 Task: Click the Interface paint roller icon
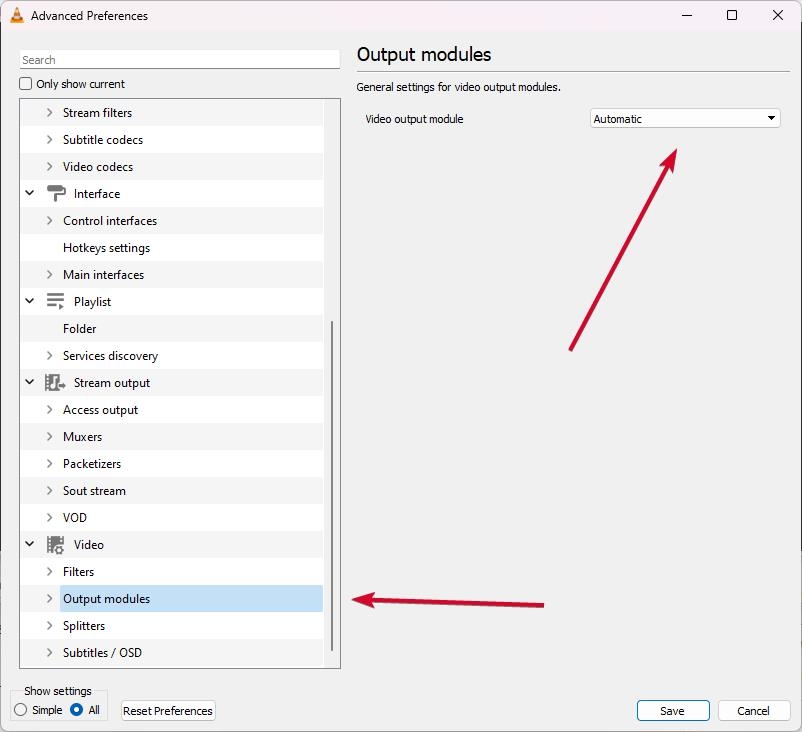click(x=56, y=193)
